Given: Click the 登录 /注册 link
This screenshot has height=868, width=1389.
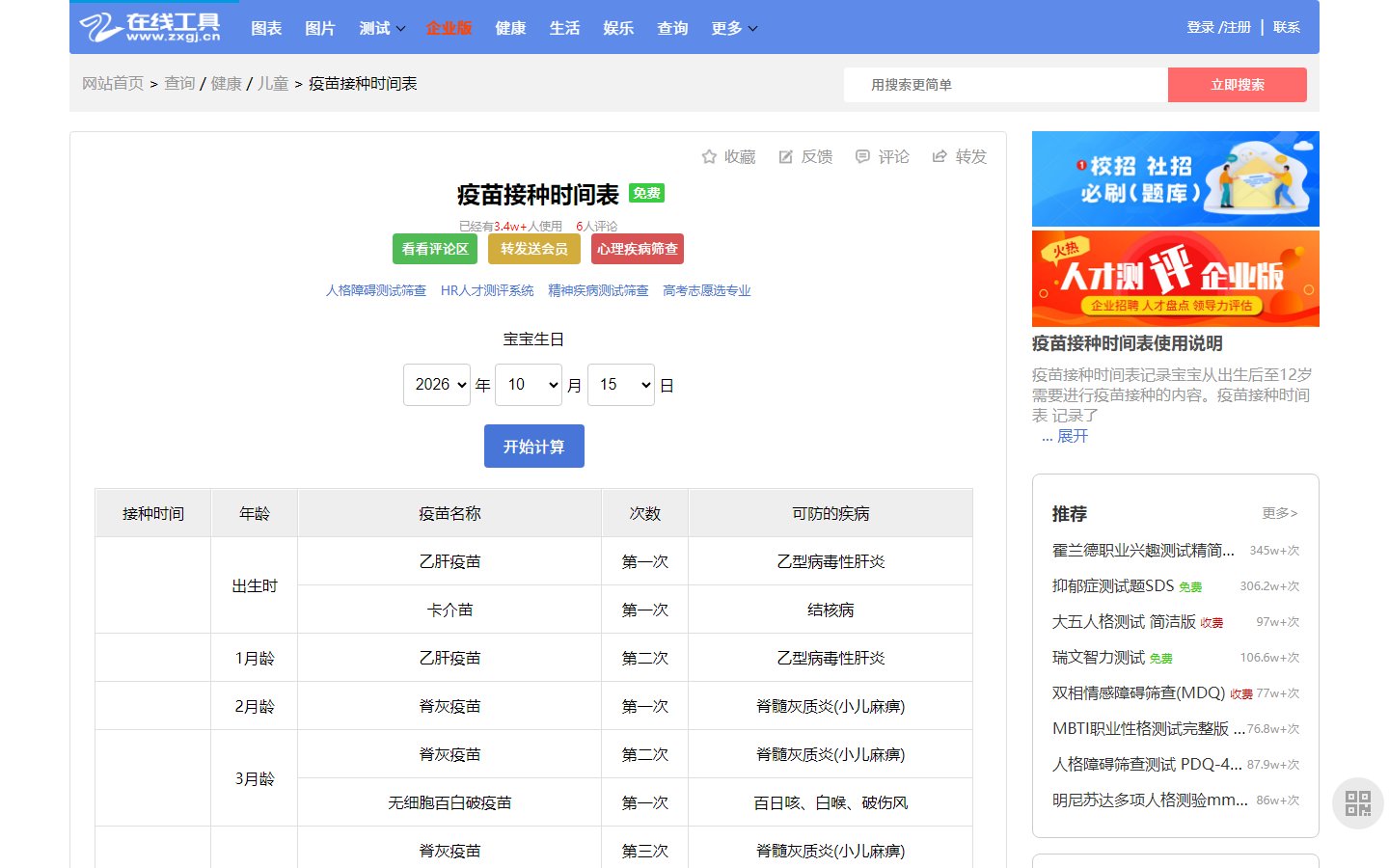Looking at the screenshot, I should coord(1218,27).
